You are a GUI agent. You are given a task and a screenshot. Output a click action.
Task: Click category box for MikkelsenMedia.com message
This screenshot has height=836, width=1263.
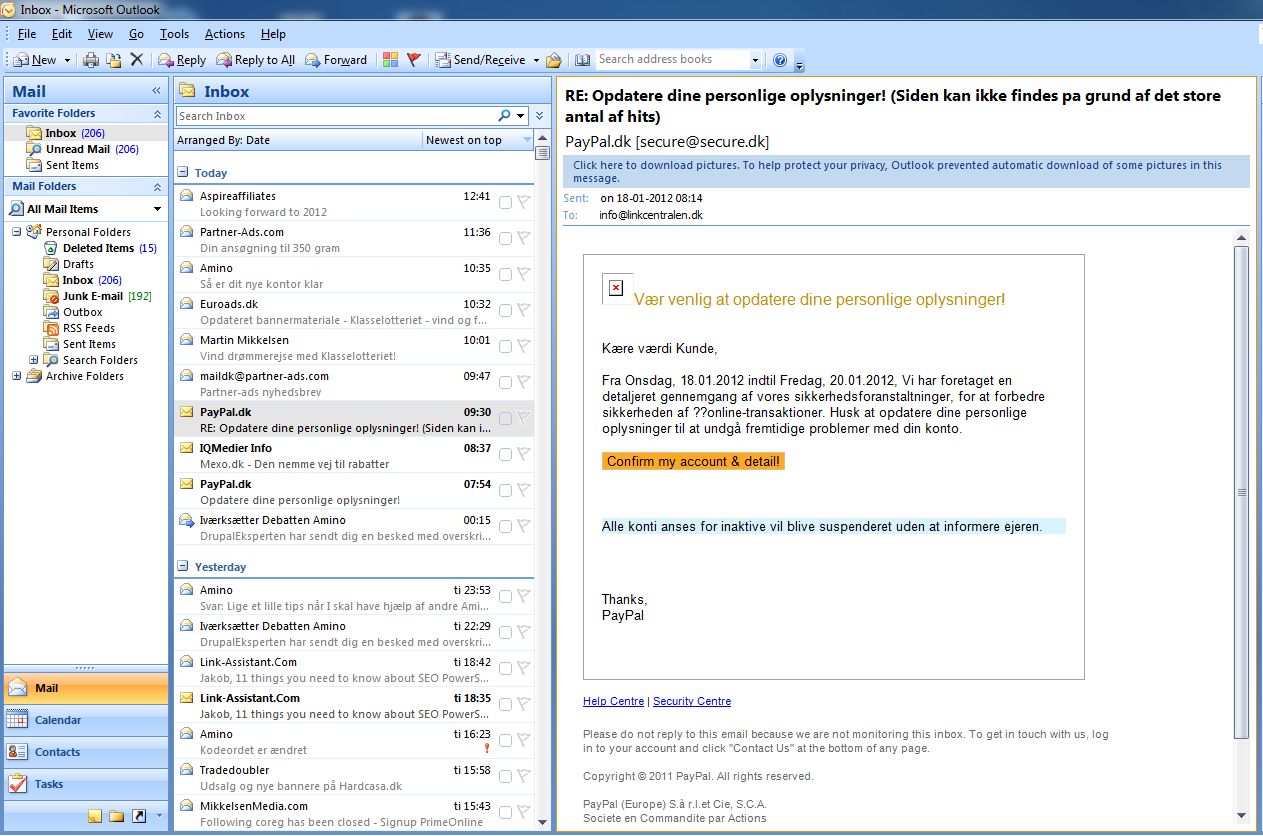point(505,813)
